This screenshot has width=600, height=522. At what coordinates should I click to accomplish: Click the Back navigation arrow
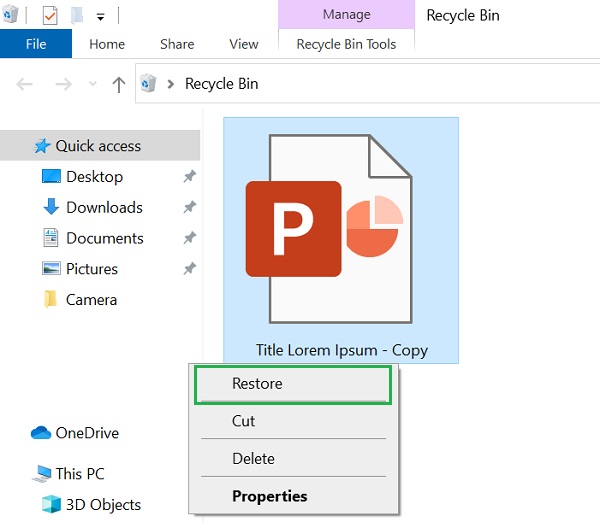click(24, 84)
